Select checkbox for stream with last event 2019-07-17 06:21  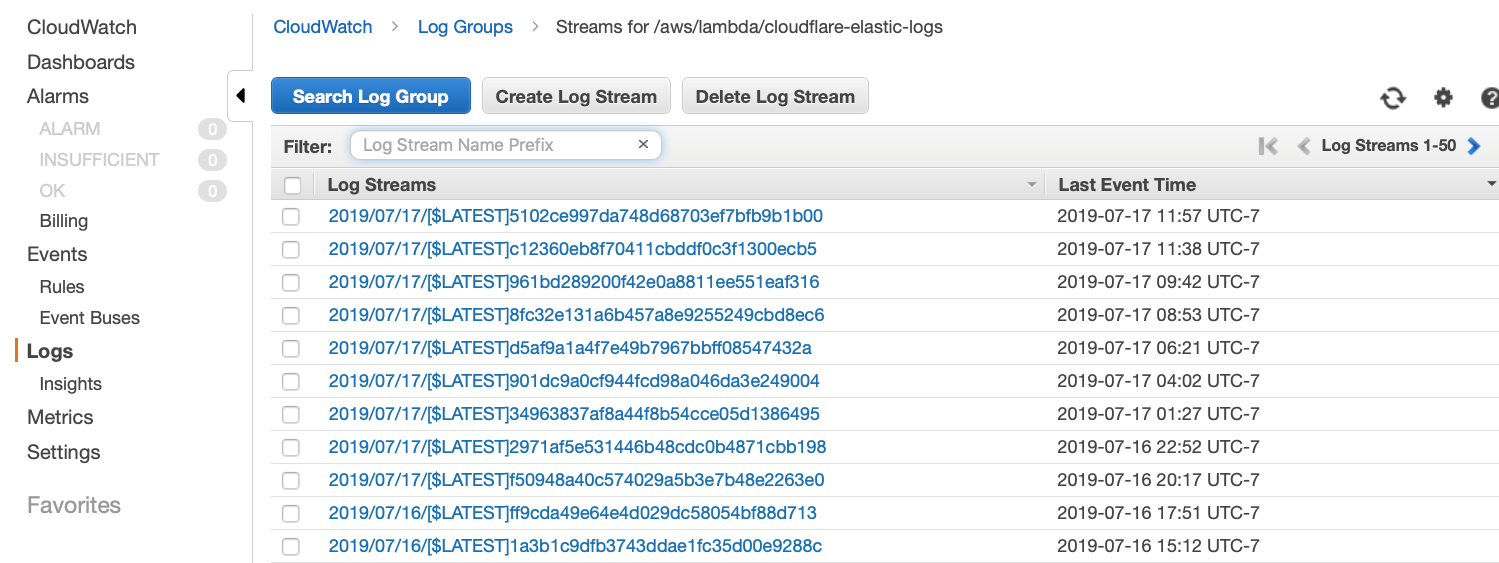click(x=291, y=349)
